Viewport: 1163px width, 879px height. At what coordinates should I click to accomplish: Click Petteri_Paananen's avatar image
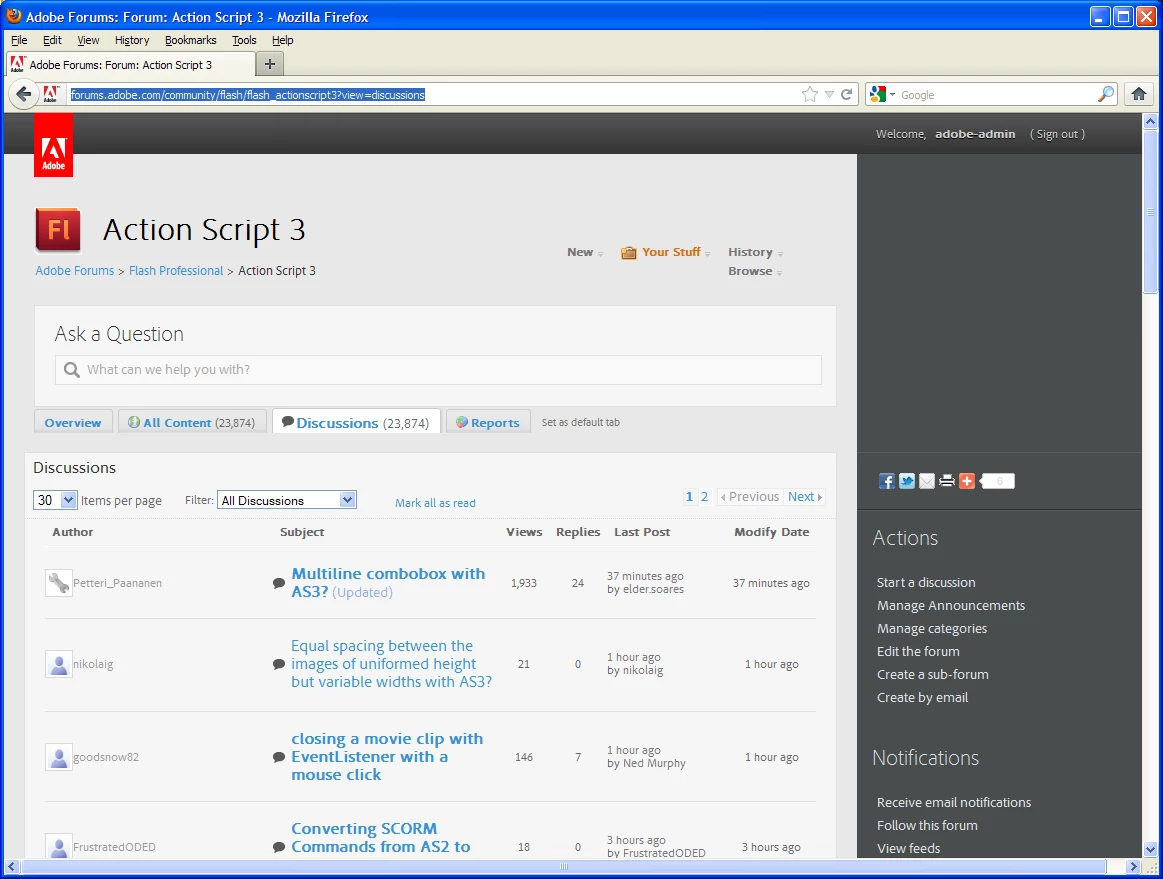point(59,583)
